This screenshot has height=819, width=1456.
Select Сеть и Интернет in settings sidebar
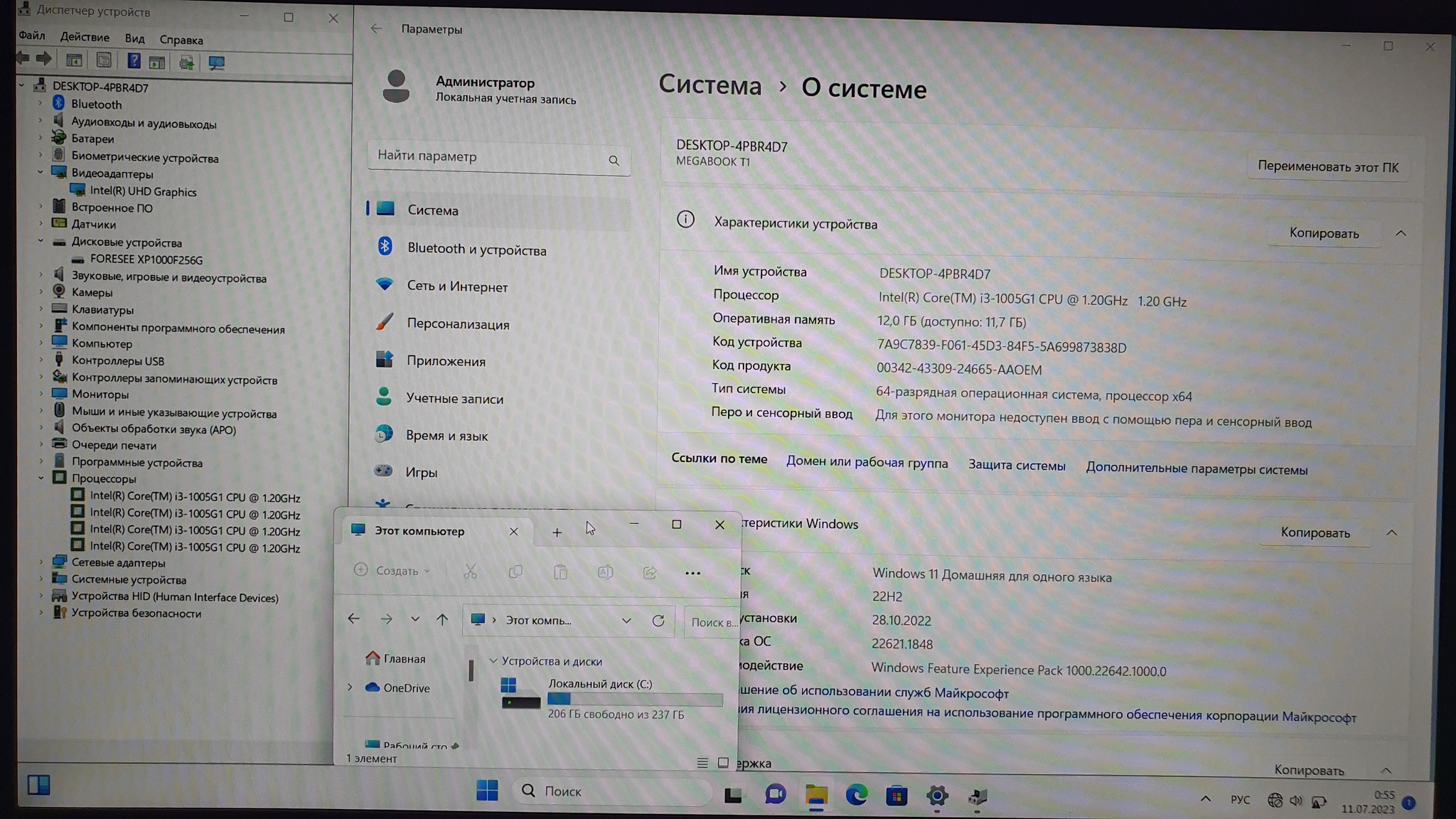pos(457,287)
